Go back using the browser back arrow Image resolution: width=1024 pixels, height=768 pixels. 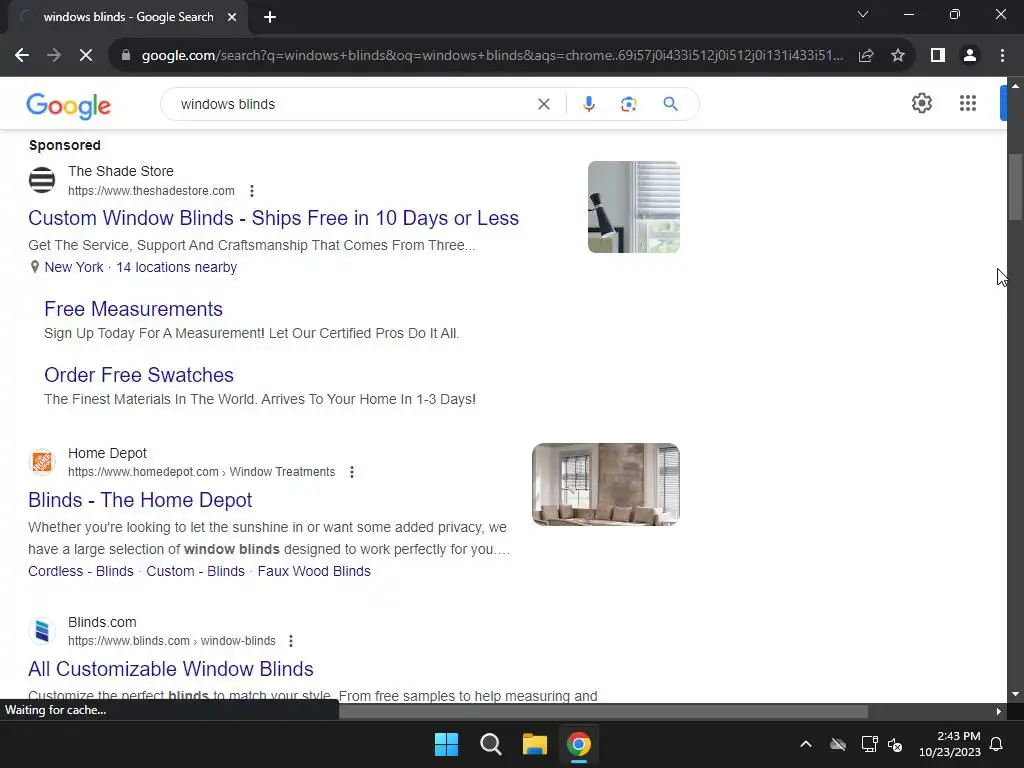click(x=22, y=56)
